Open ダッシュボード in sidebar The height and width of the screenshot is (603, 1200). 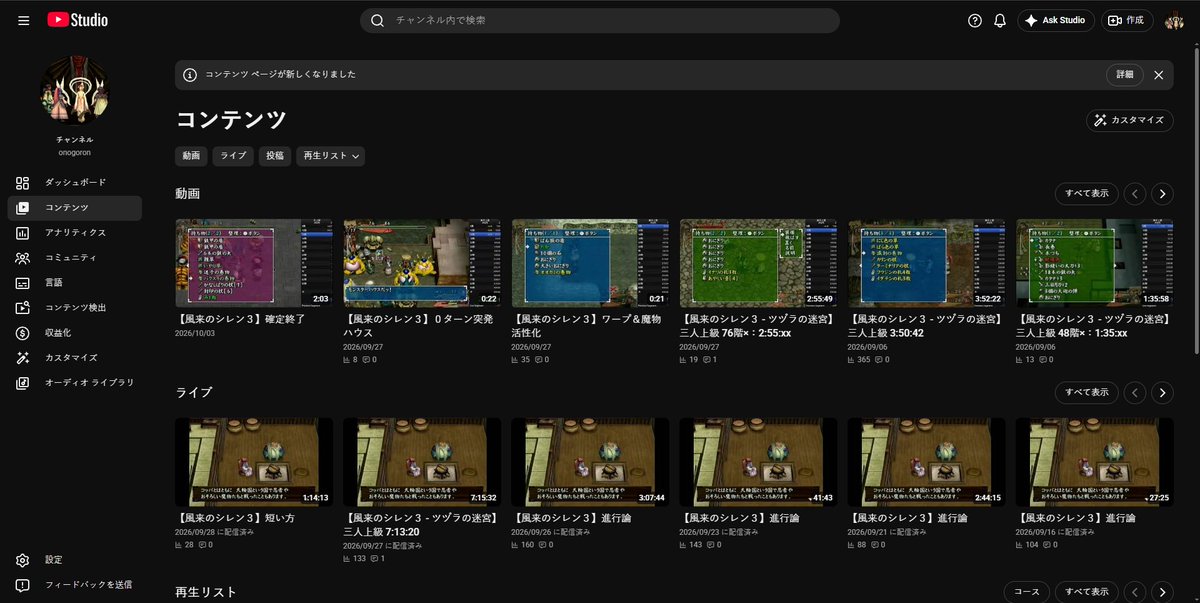coord(74,183)
